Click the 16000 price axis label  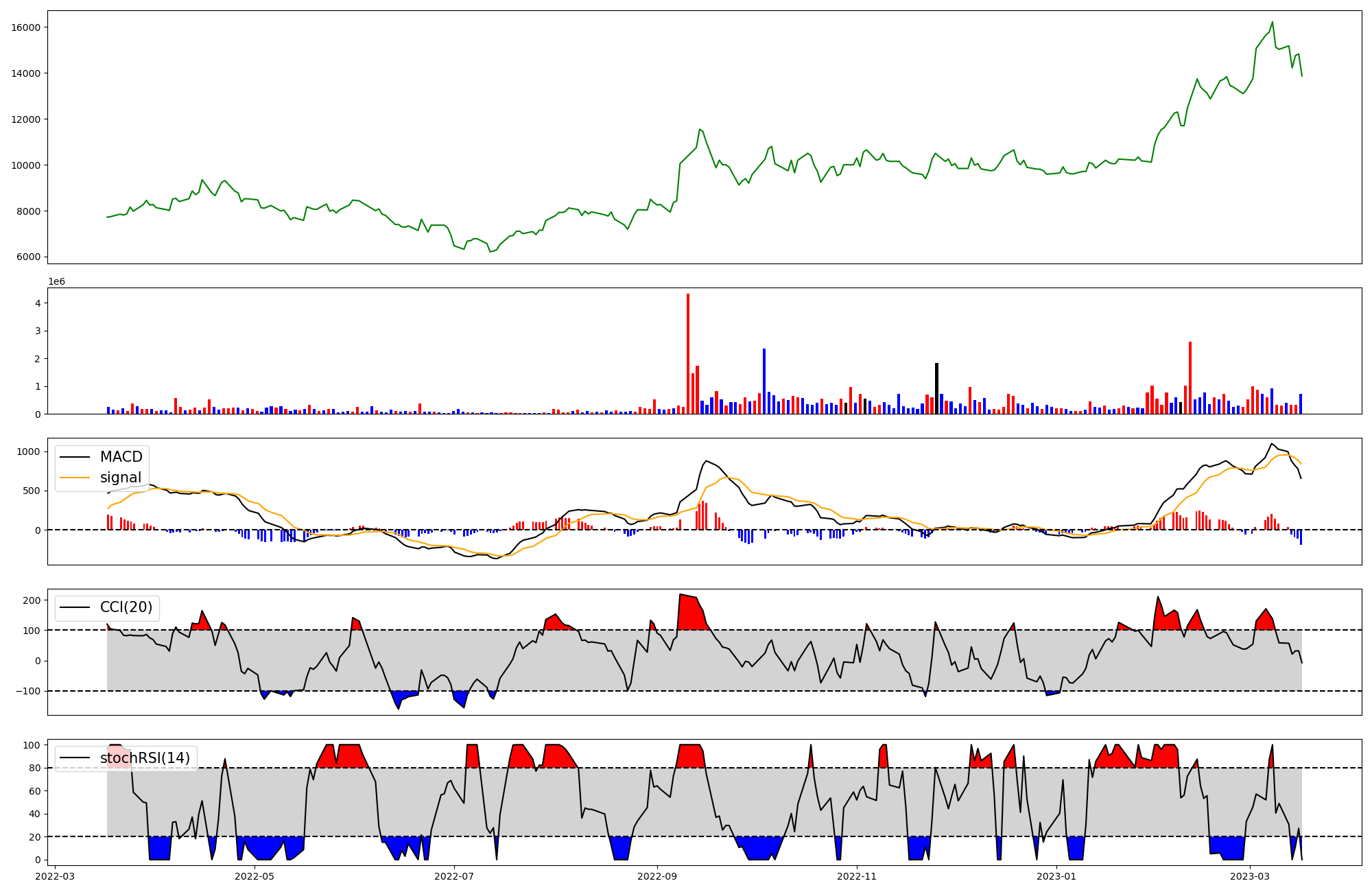[26, 27]
